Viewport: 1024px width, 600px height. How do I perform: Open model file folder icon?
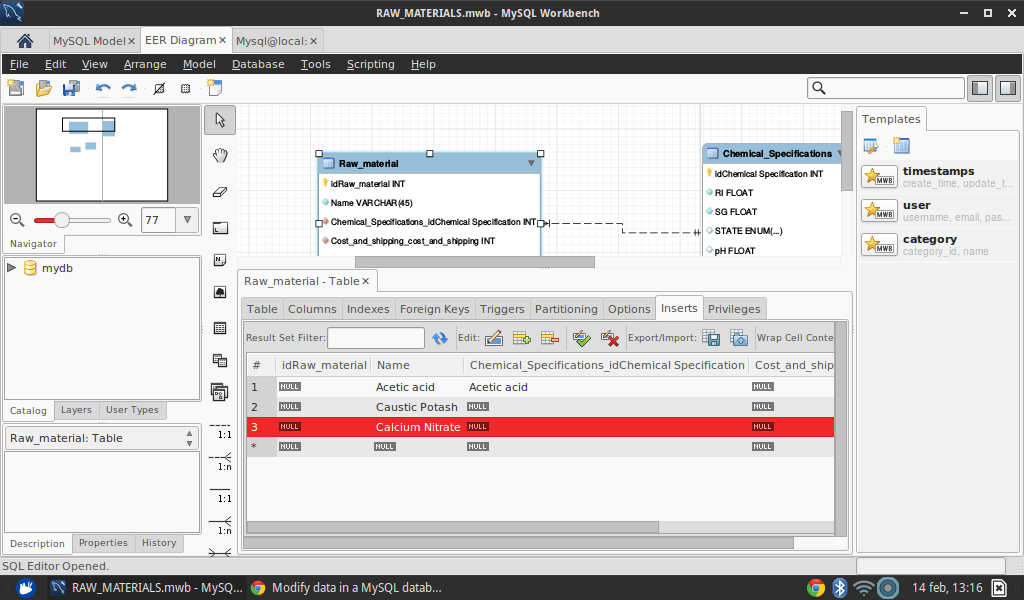point(44,87)
